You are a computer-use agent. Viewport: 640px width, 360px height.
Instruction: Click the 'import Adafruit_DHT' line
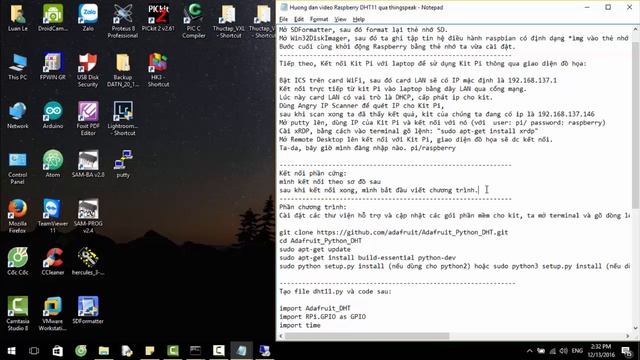pyautogui.click(x=315, y=308)
